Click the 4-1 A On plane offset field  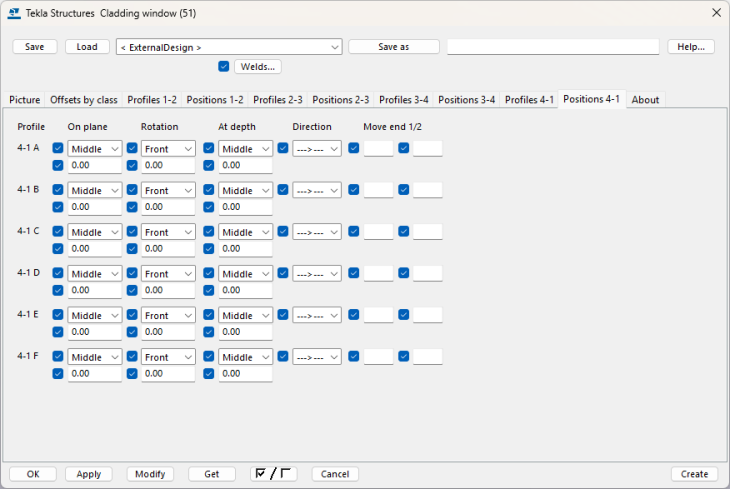click(94, 166)
